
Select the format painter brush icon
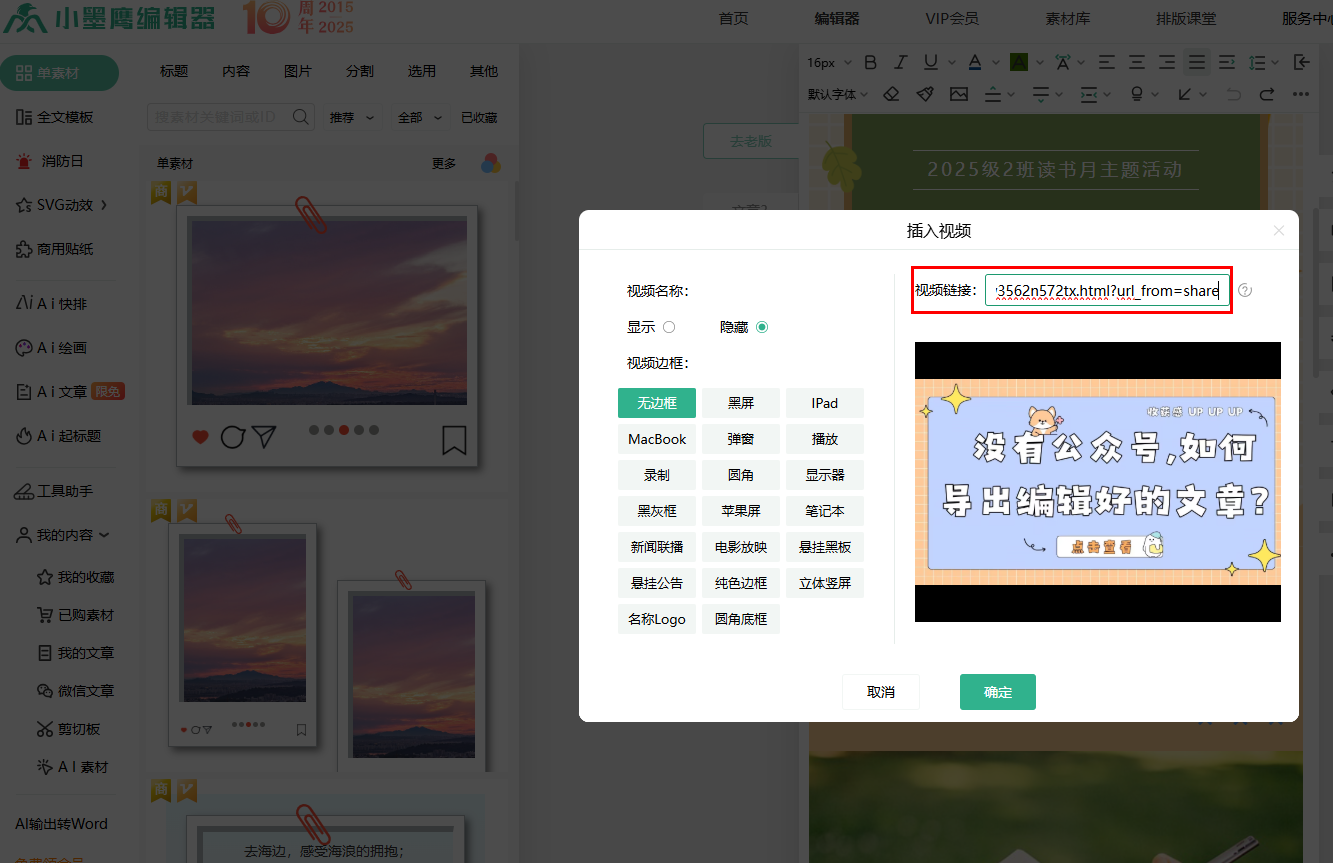925,94
